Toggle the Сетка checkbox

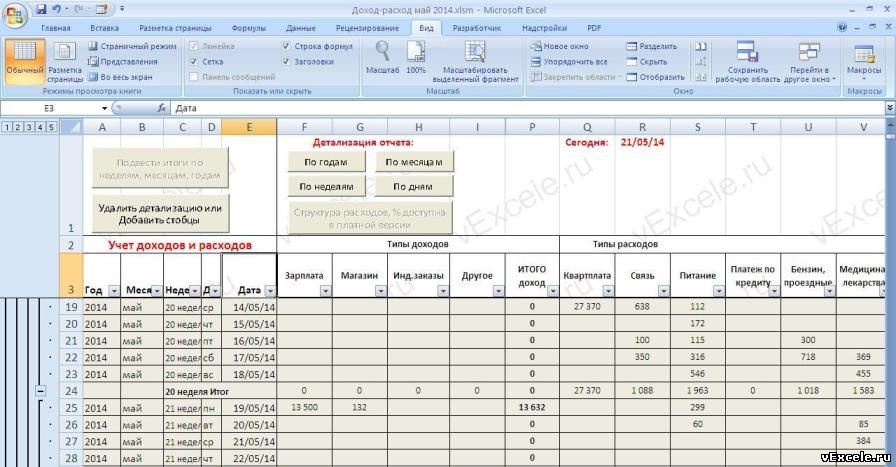click(194, 62)
